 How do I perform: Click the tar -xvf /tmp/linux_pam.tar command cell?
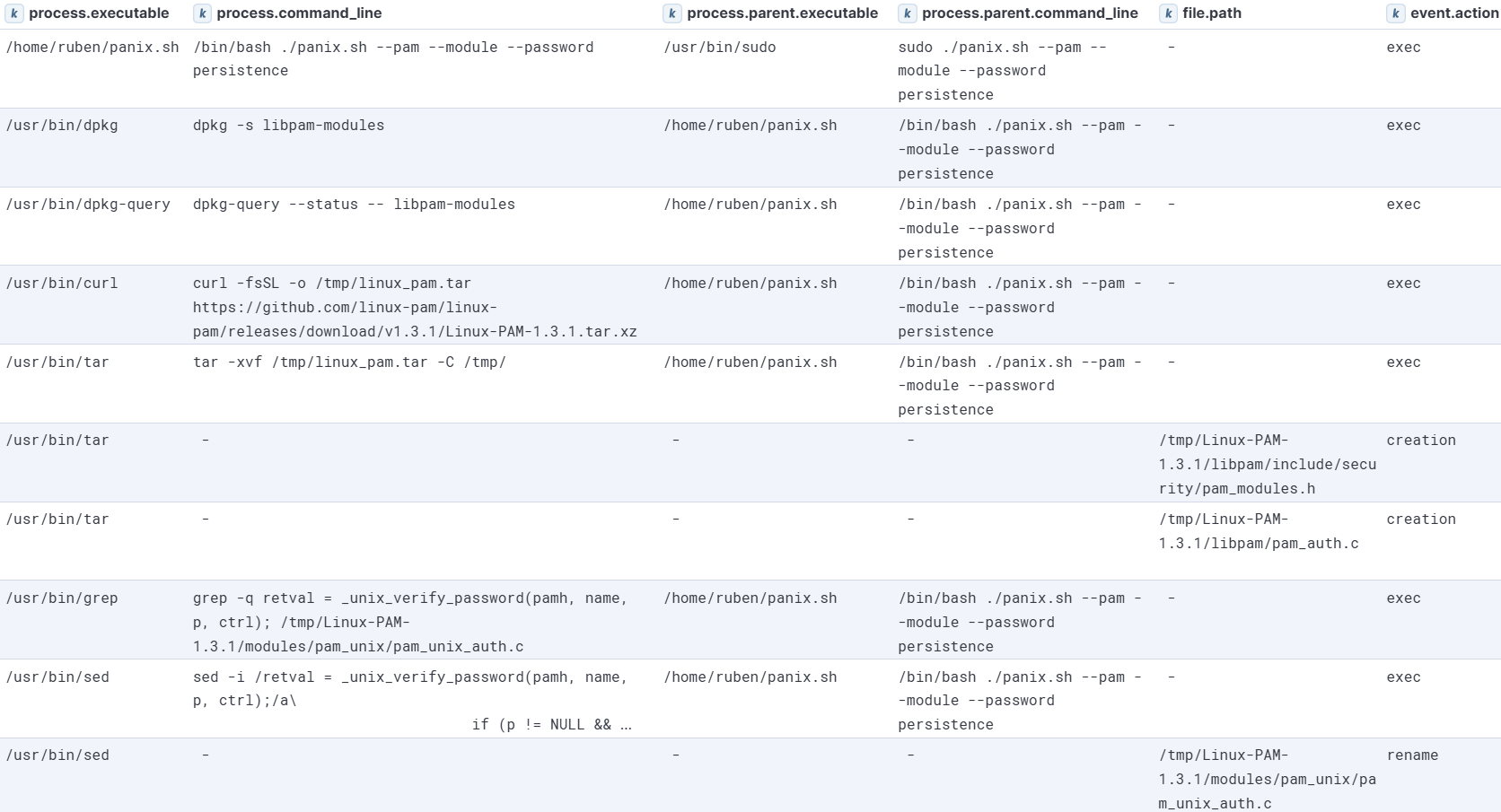pyautogui.click(x=348, y=362)
